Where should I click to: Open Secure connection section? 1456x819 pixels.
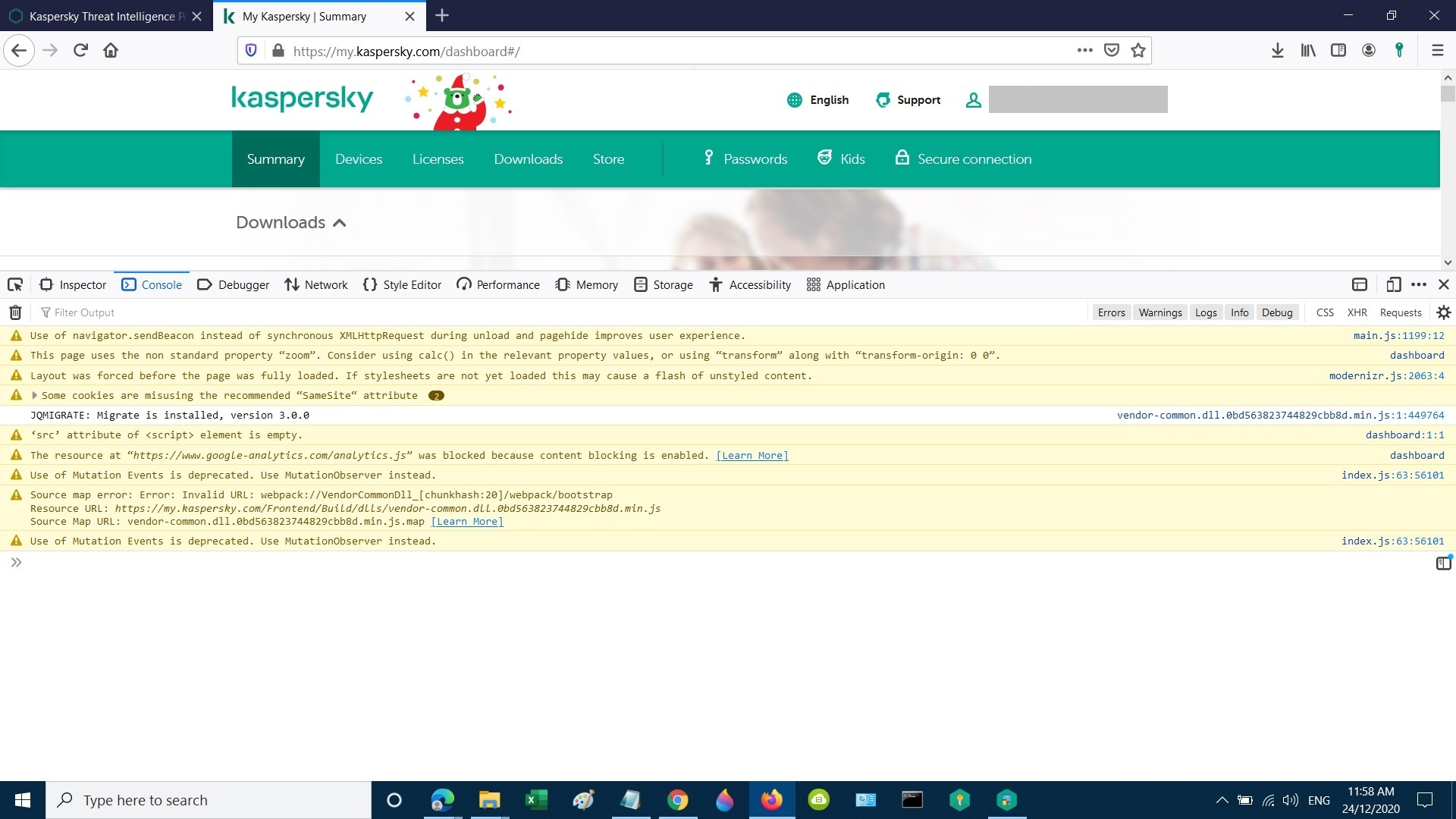point(963,159)
